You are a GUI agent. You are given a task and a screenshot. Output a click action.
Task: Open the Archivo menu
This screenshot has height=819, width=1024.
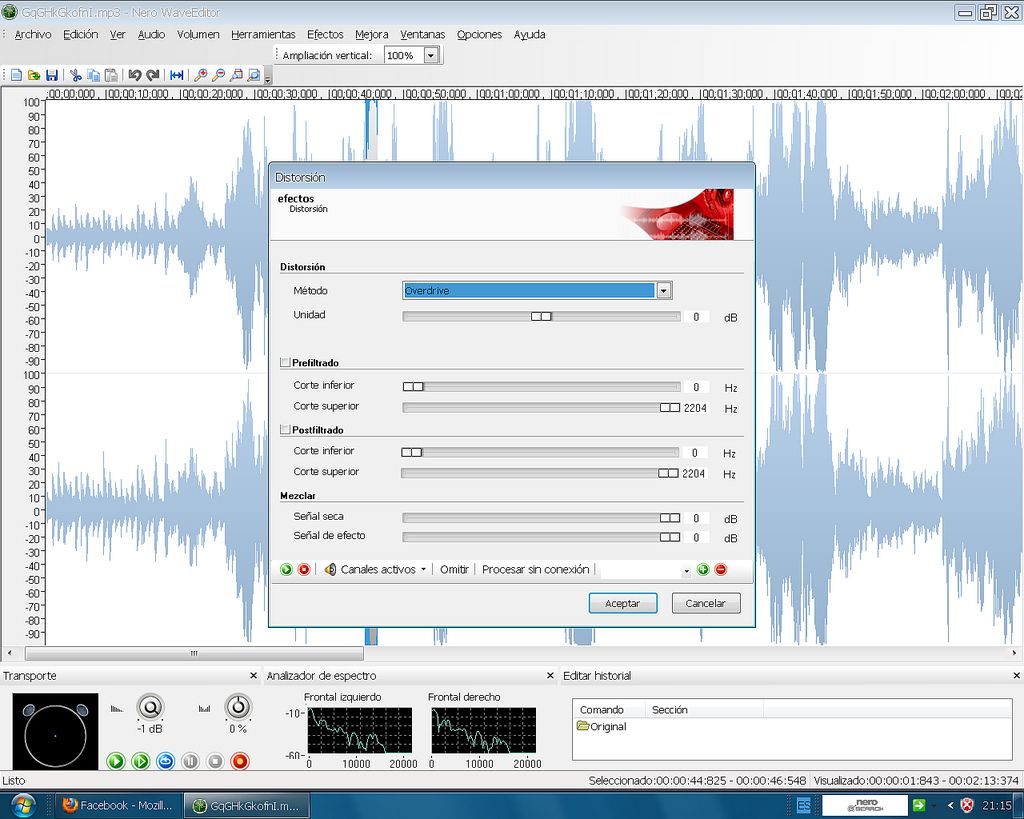(x=33, y=35)
